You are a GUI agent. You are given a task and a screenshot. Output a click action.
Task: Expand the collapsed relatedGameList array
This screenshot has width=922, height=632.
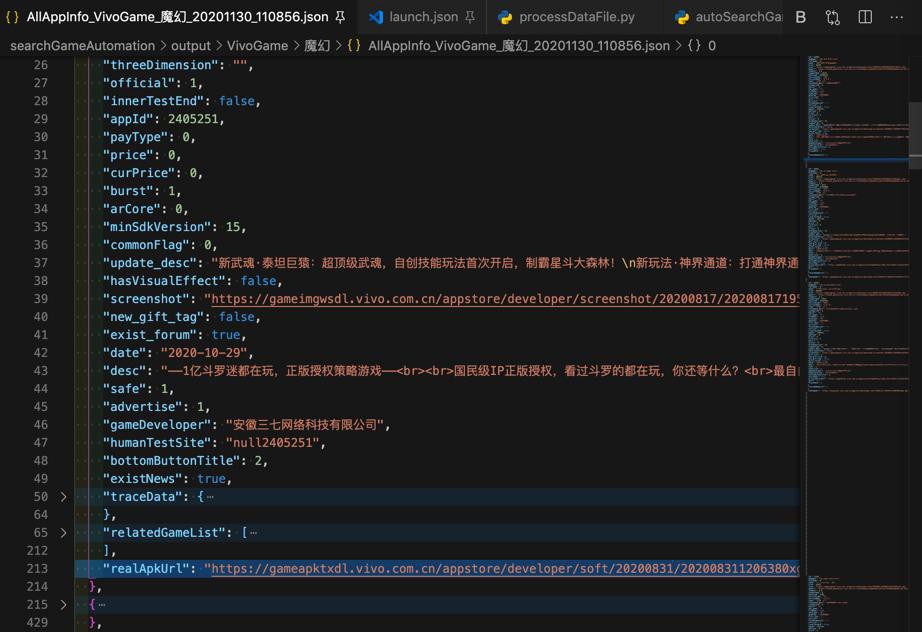click(x=63, y=532)
